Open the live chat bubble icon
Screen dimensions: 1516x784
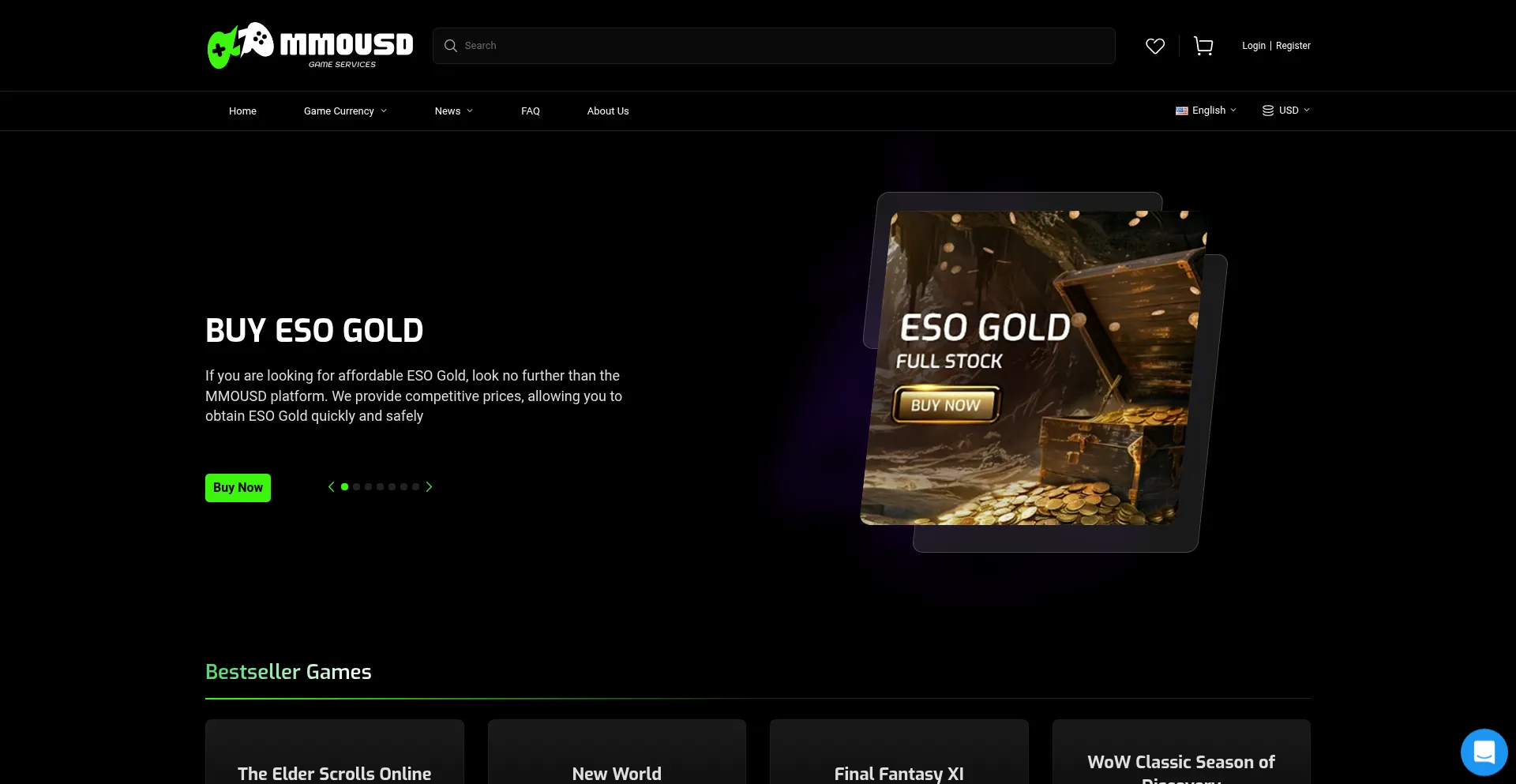(x=1484, y=752)
